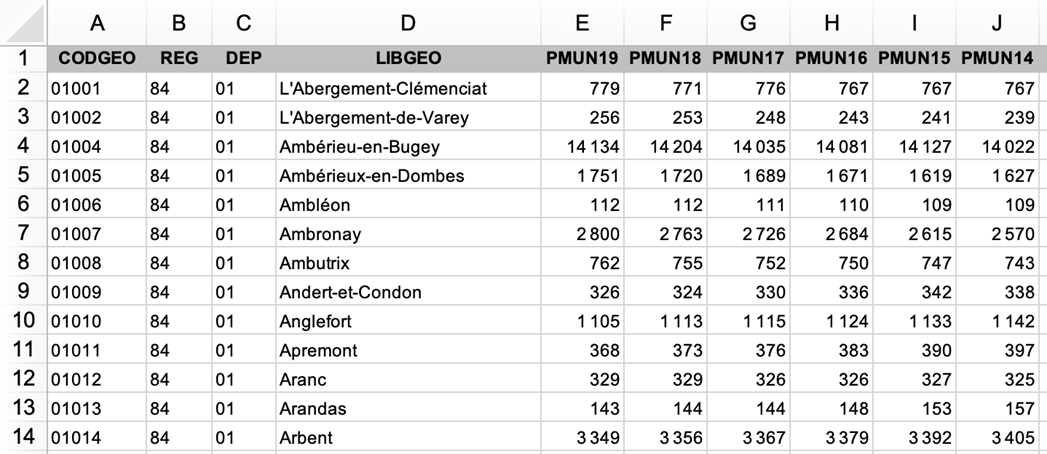Image resolution: width=1047 pixels, height=454 pixels.
Task: Select row 14 header
Action: click(24, 437)
